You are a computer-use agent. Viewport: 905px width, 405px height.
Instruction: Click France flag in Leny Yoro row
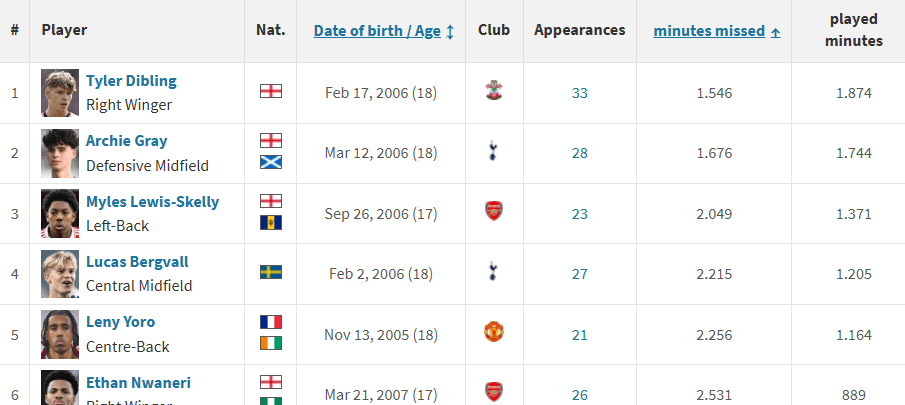(270, 322)
